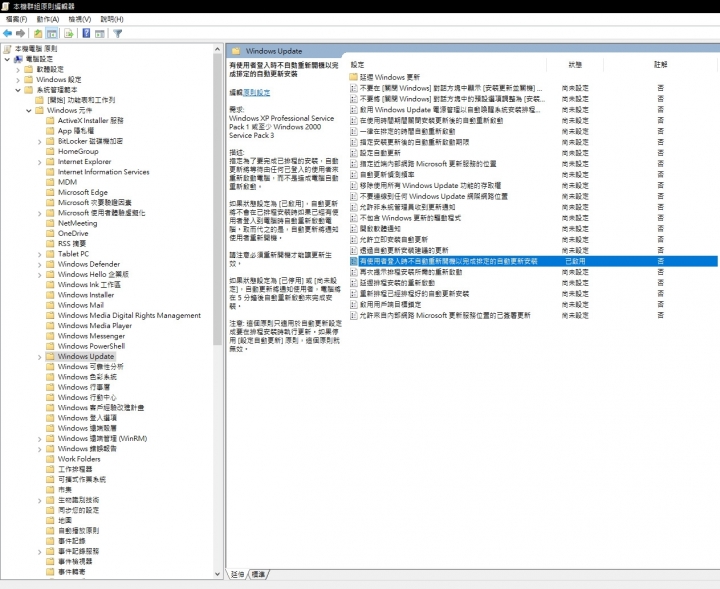Switch to the 標準 tab at bottom
720x589 pixels.
click(x=259, y=574)
